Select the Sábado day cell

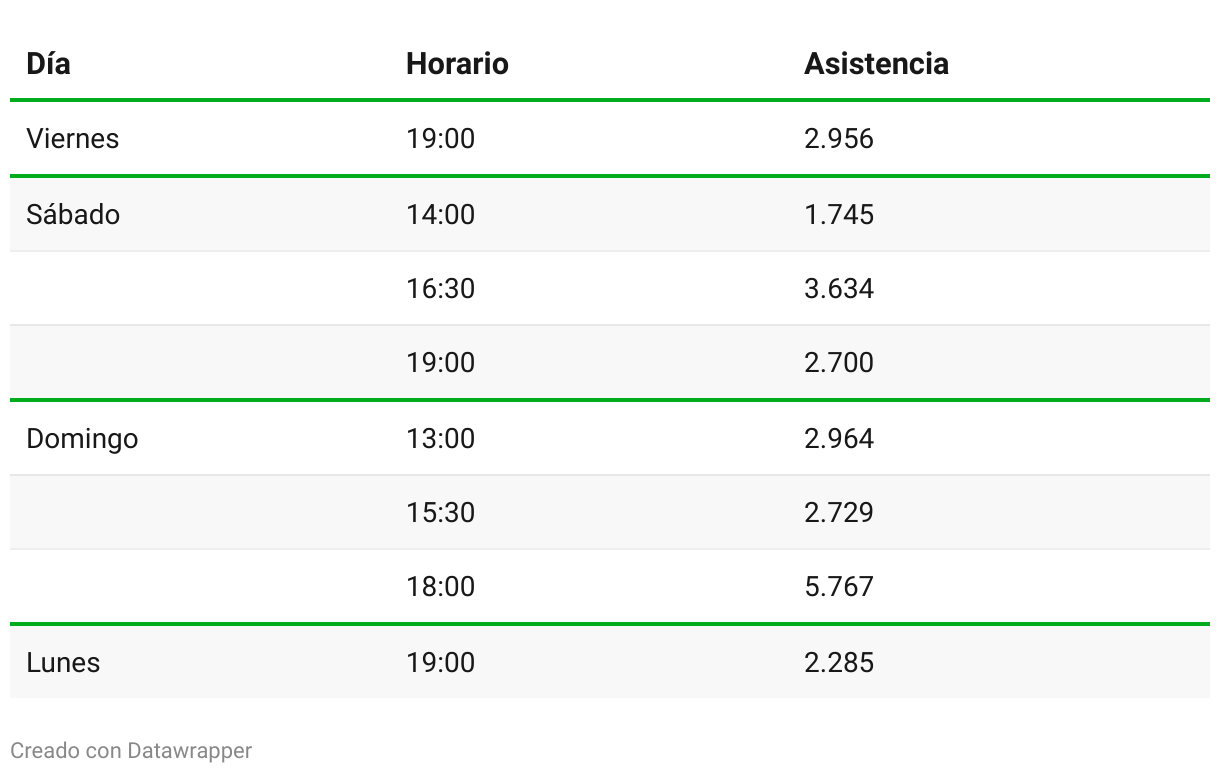tap(73, 214)
